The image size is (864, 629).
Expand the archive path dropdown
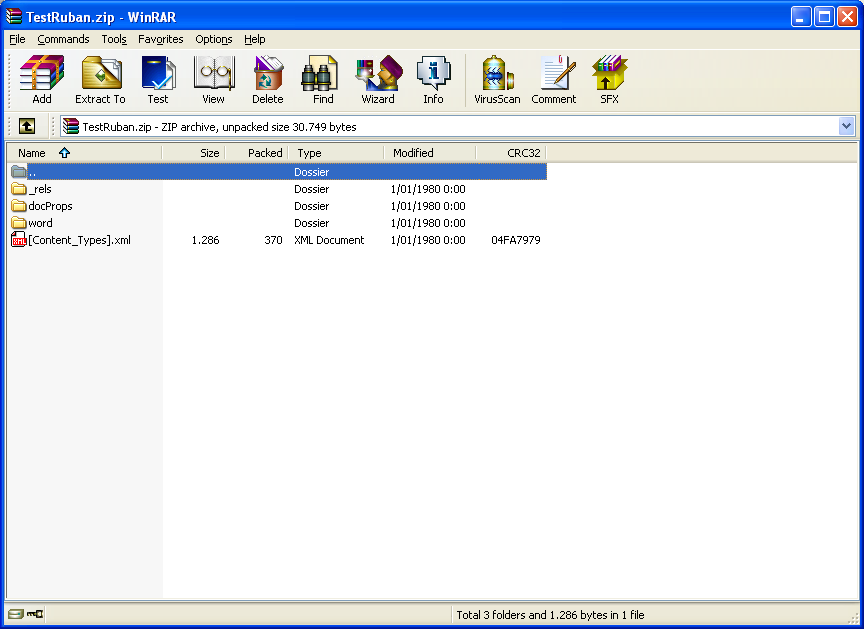pos(846,126)
